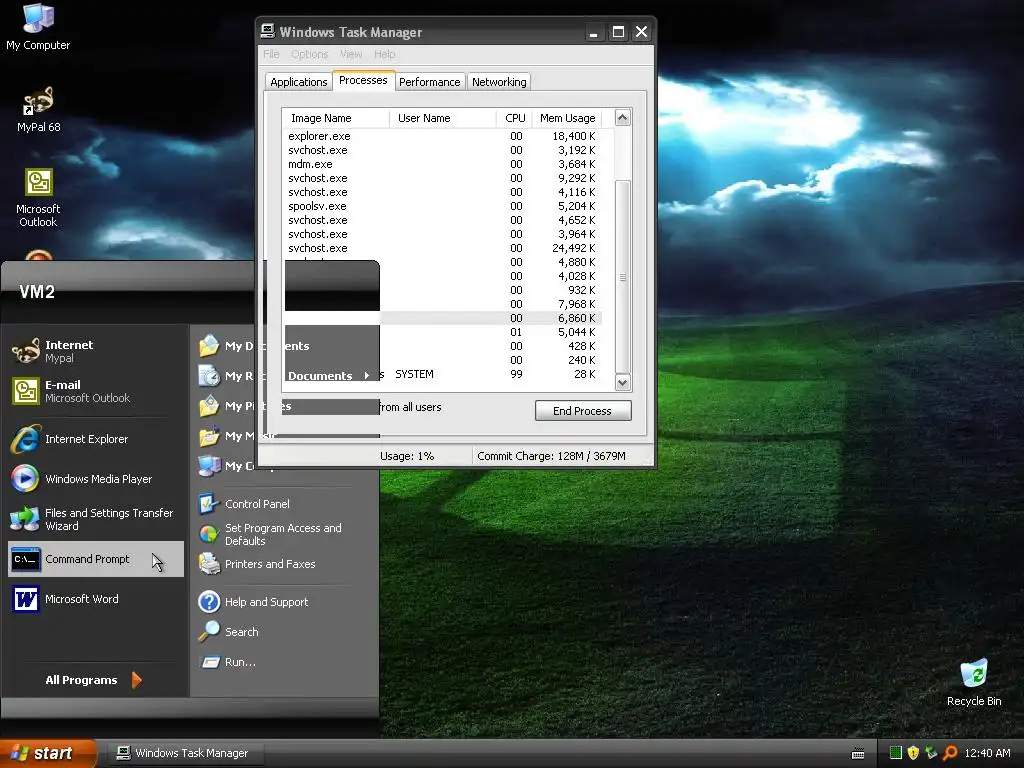Switch to Applications tab in Task Manager

pos(298,82)
